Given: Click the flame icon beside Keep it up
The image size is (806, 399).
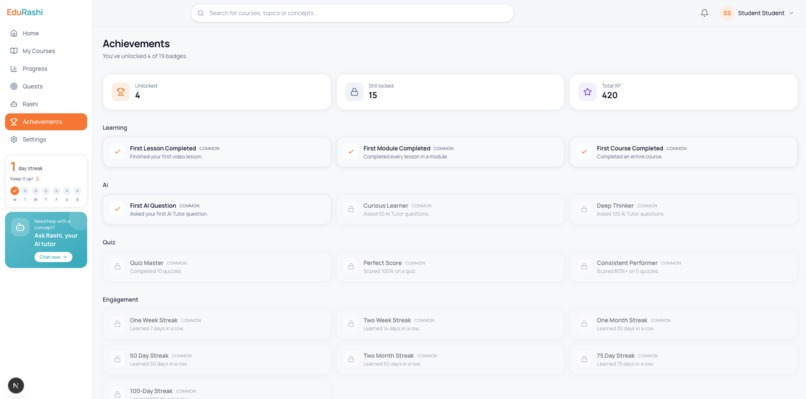Looking at the screenshot, I should [38, 179].
